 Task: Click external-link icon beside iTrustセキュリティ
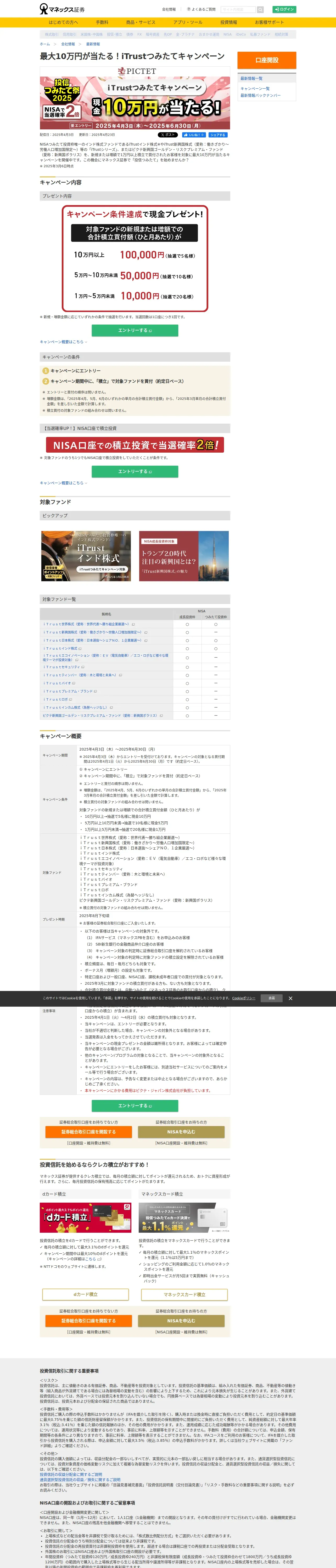coord(83,667)
